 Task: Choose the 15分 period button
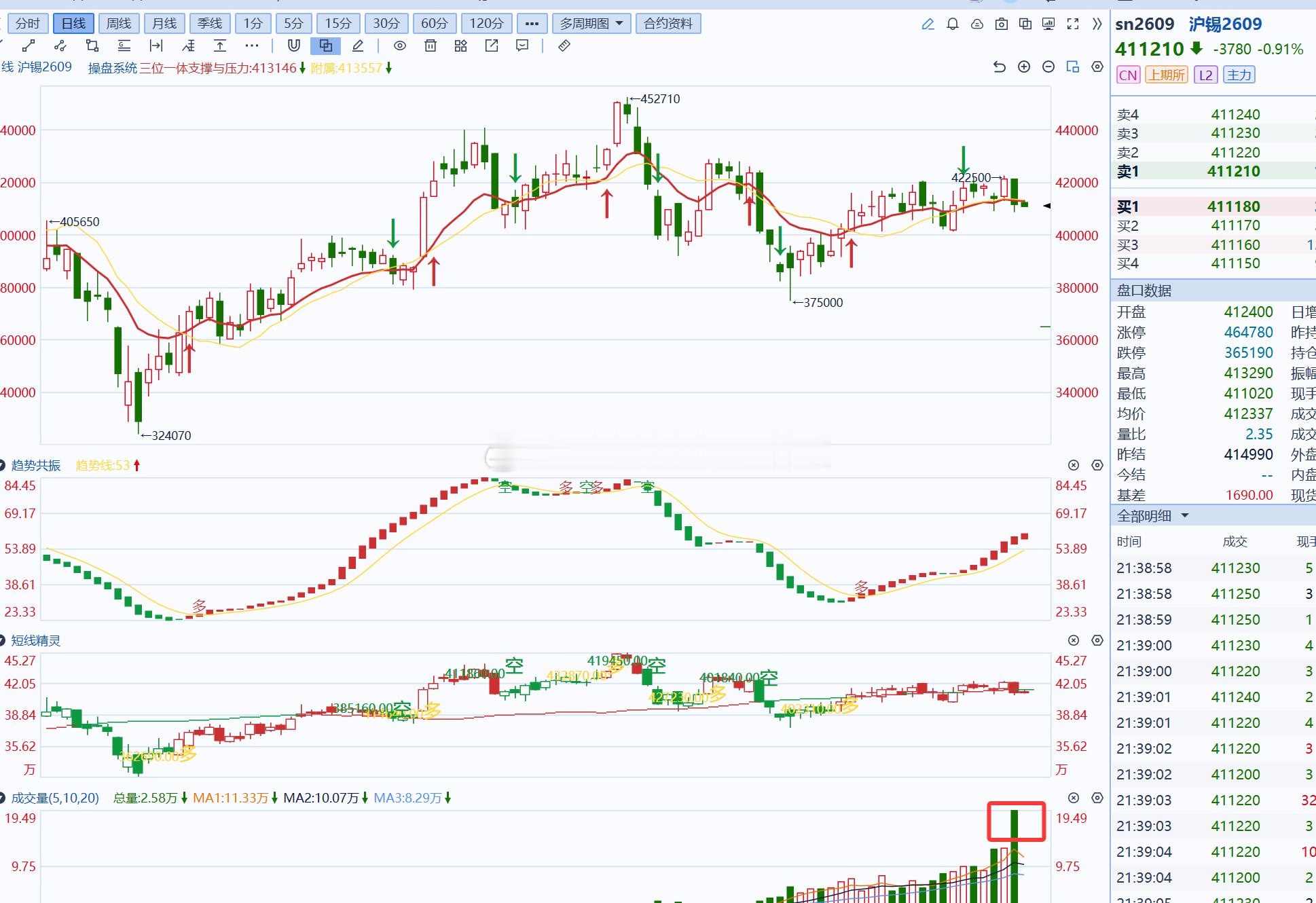coord(337,24)
